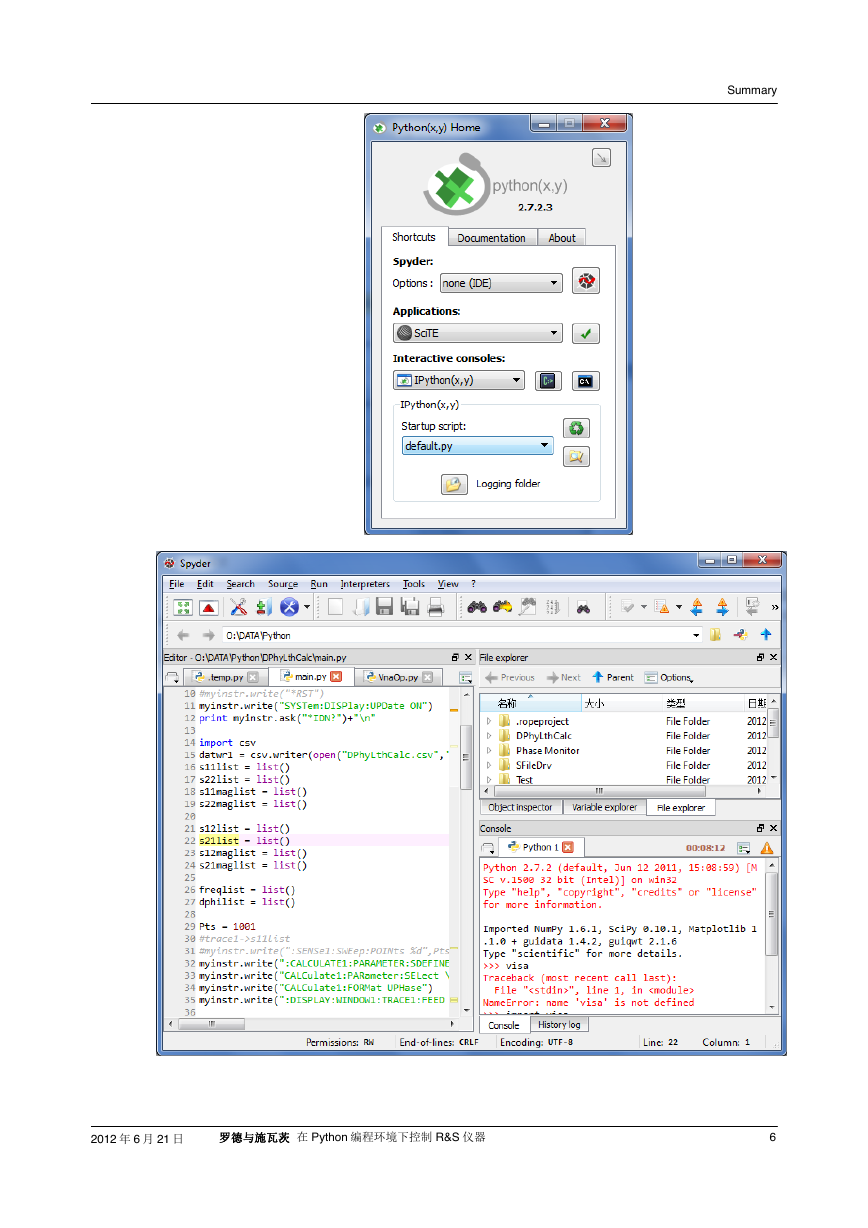The image size is (868, 1228).
Task: Browse working directory with the folder icon
Action: pos(716,635)
